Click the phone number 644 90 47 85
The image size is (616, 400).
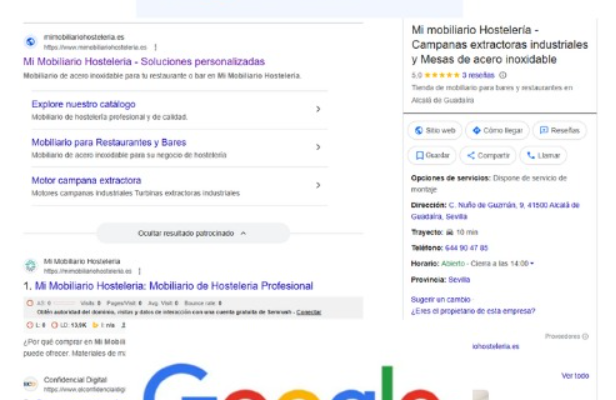[466, 248]
